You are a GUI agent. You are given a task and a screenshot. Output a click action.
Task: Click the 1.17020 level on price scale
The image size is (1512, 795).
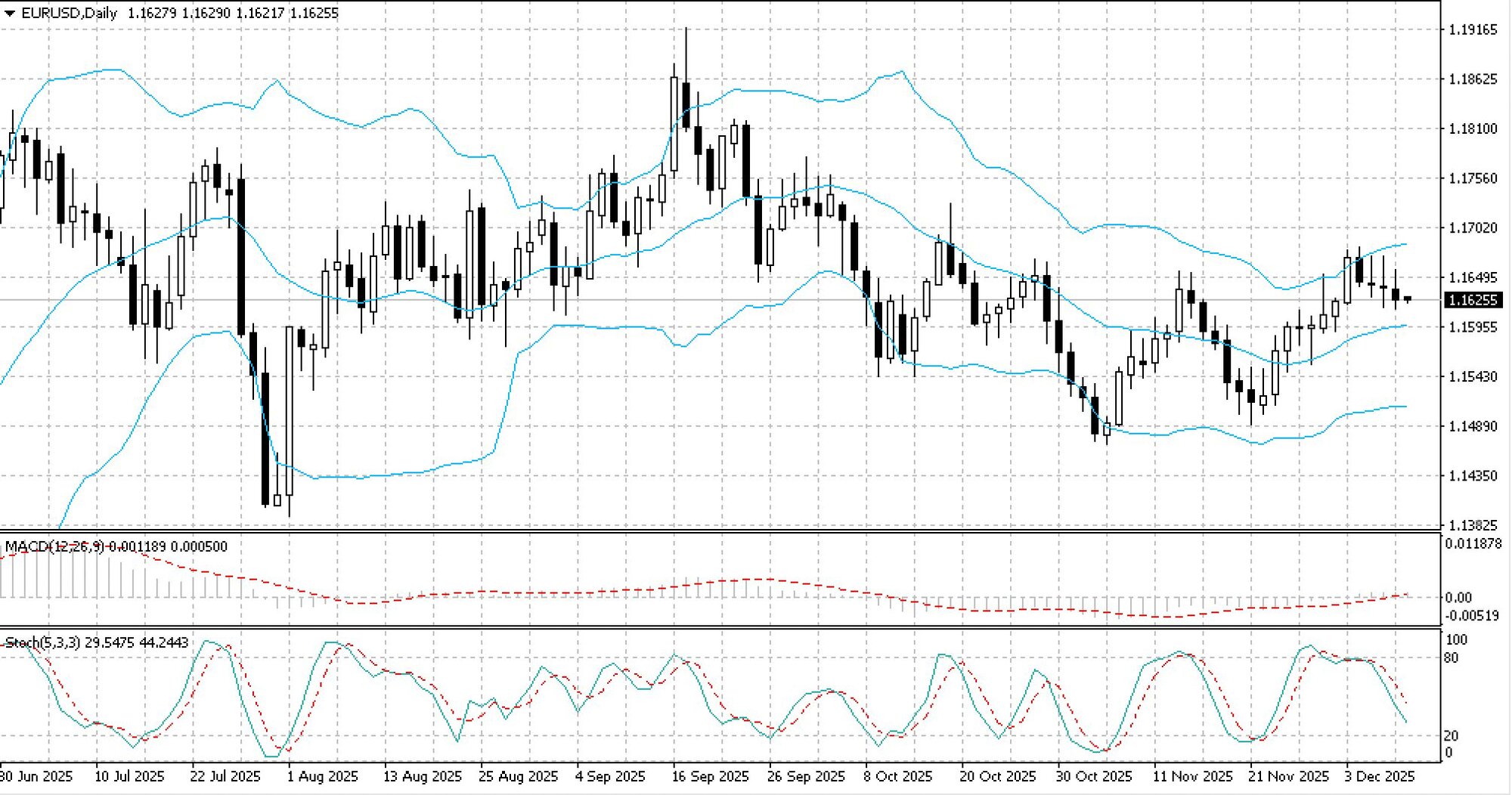pos(1470,227)
